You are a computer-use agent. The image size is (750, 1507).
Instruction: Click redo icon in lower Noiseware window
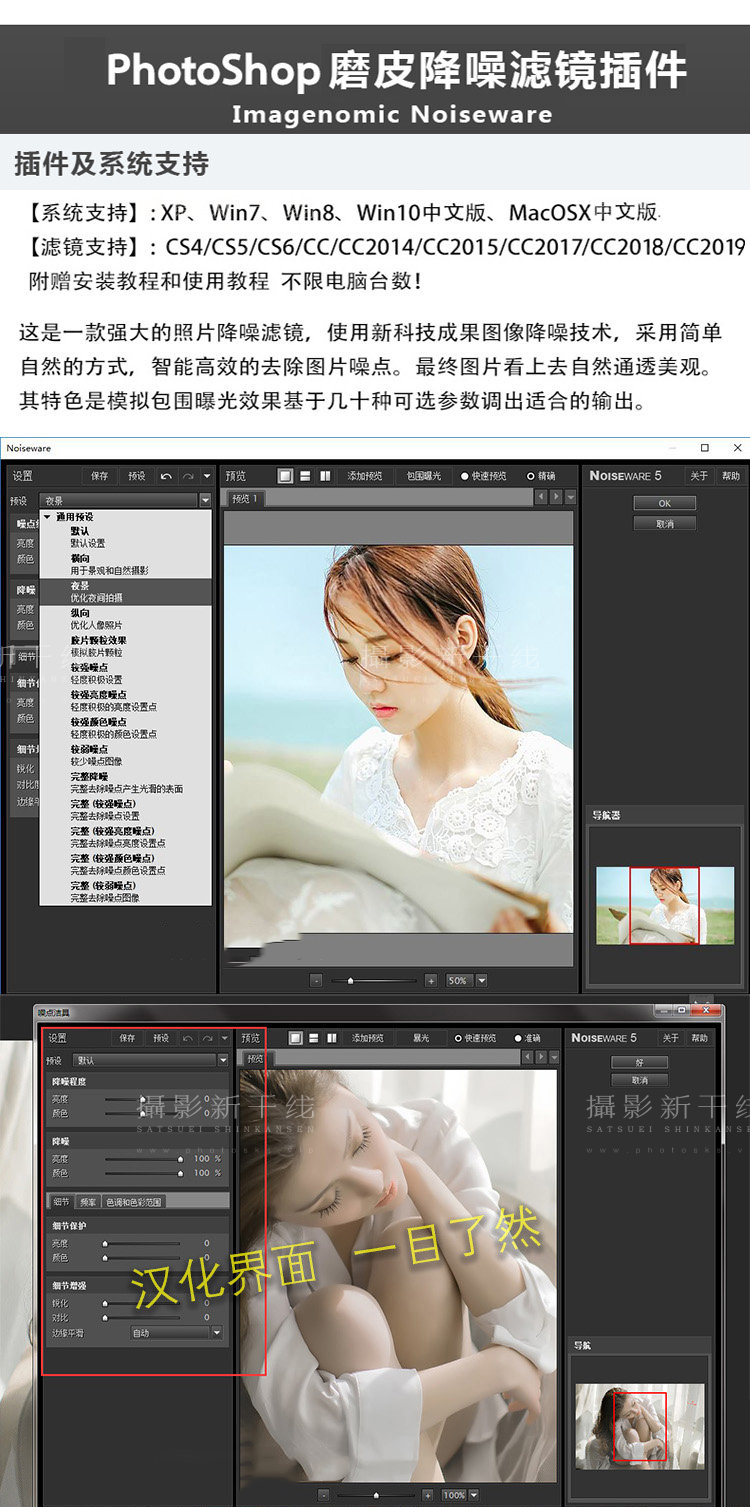click(206, 1038)
